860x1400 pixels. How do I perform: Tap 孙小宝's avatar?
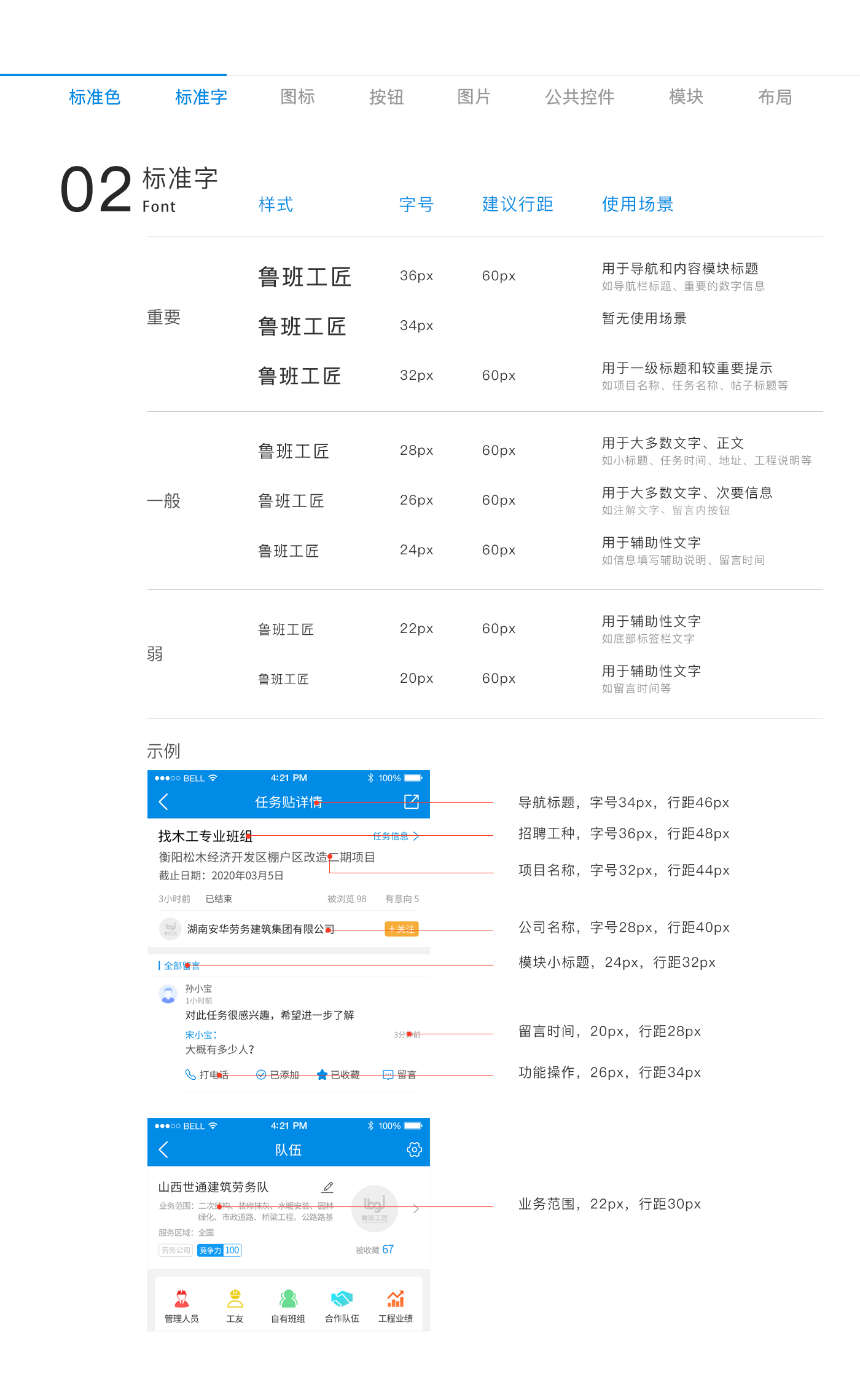[168, 994]
